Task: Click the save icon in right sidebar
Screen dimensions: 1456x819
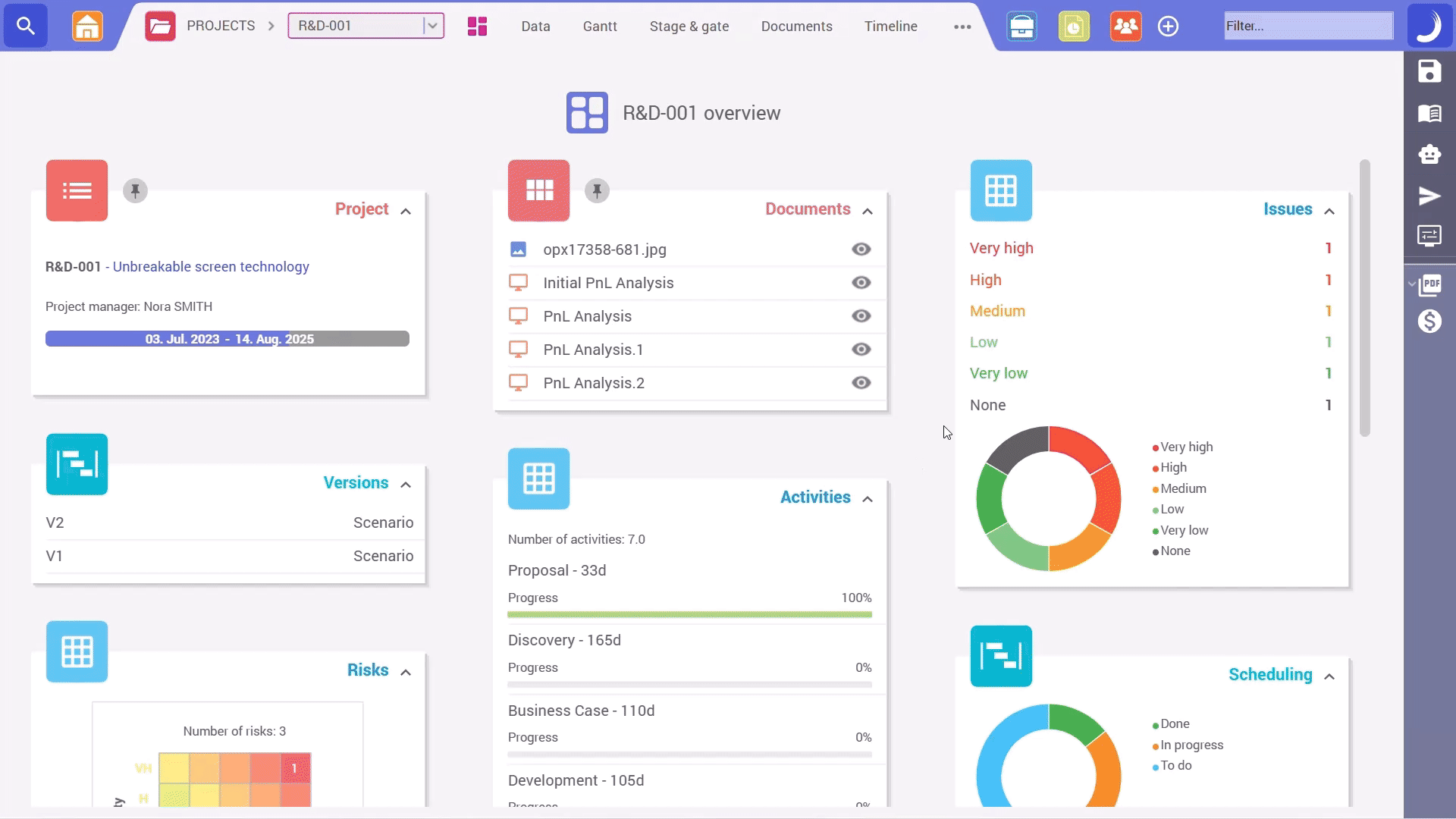Action: coord(1430,72)
